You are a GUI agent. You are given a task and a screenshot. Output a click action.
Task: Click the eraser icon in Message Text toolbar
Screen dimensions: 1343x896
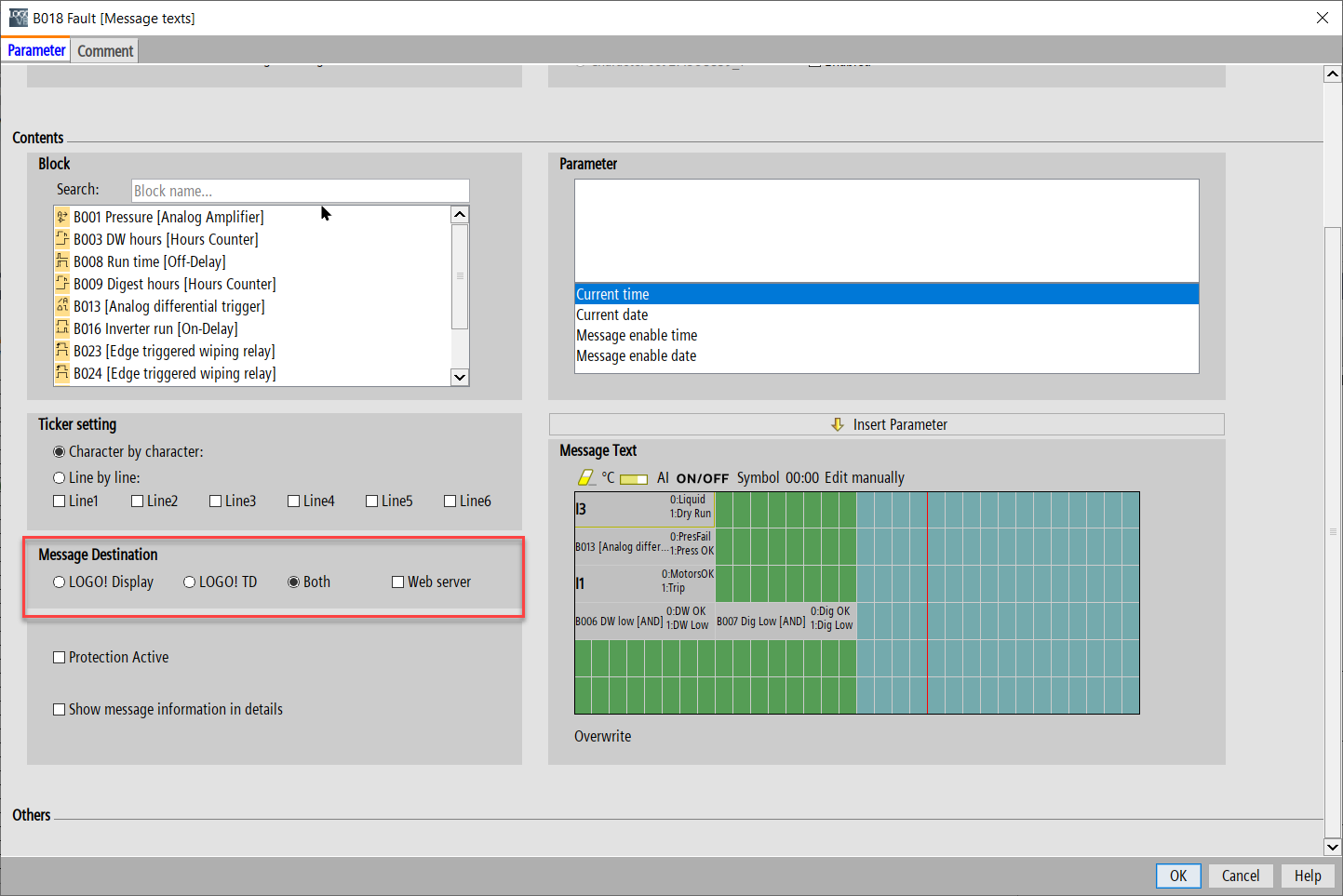coord(586,477)
